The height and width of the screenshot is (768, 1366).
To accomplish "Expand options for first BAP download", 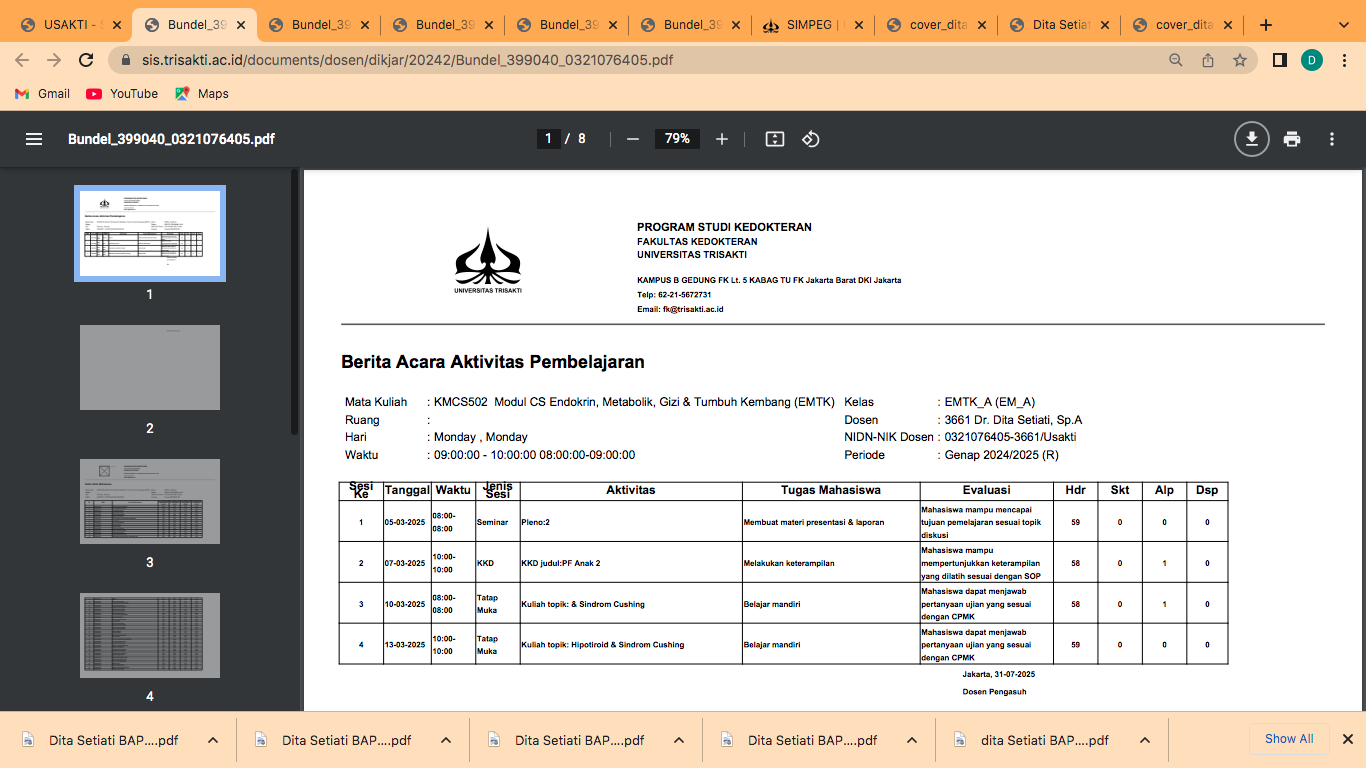I will pyautogui.click(x=213, y=740).
